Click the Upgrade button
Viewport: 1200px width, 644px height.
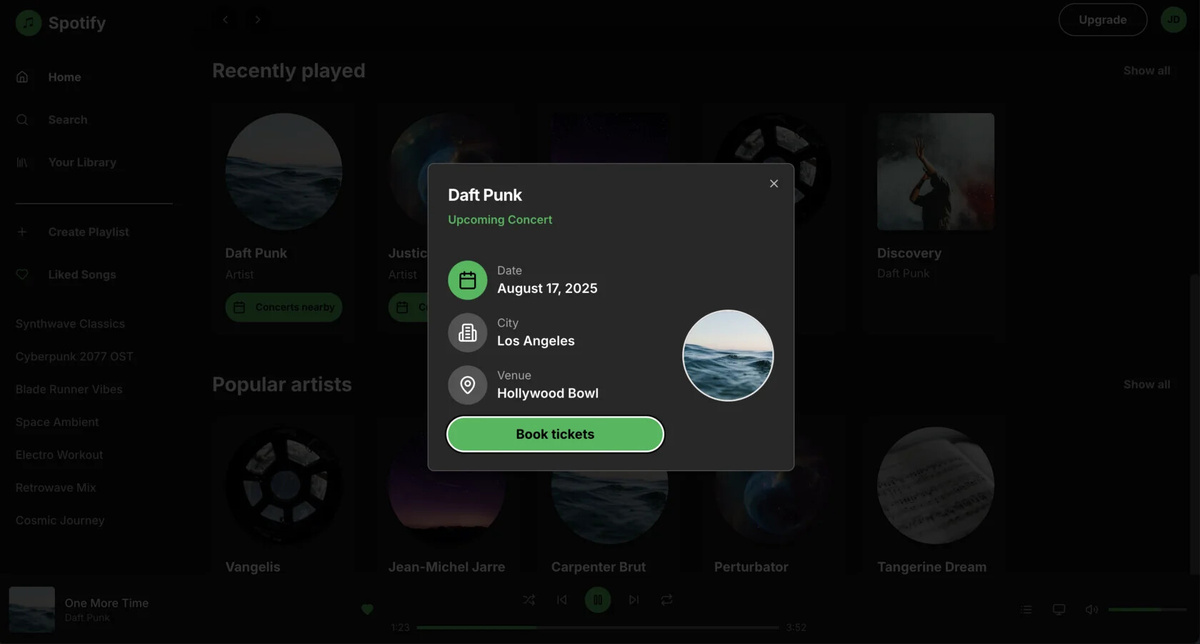tap(1103, 20)
